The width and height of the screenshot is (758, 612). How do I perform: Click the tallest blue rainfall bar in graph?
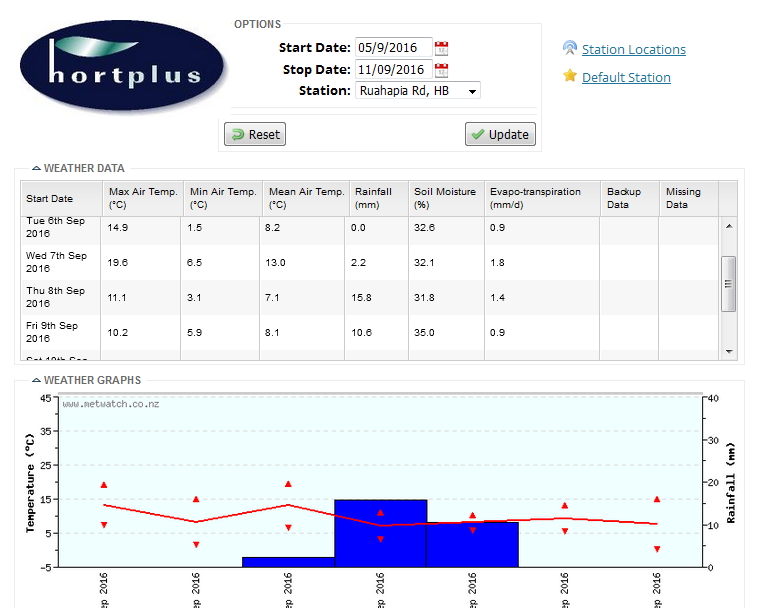click(380, 533)
